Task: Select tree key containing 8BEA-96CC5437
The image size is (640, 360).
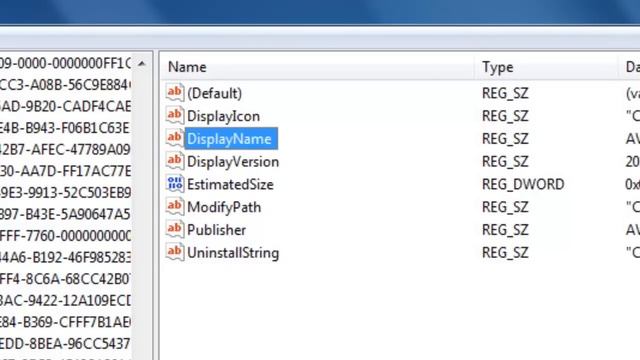Action: (x=65, y=344)
